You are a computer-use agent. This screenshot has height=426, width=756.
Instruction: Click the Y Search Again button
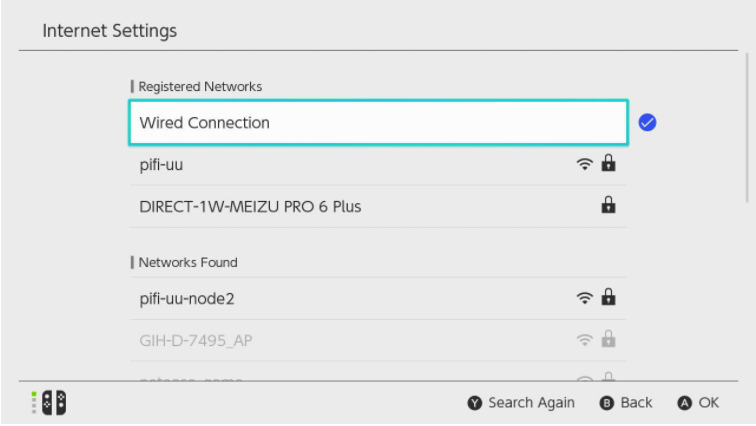pos(521,403)
